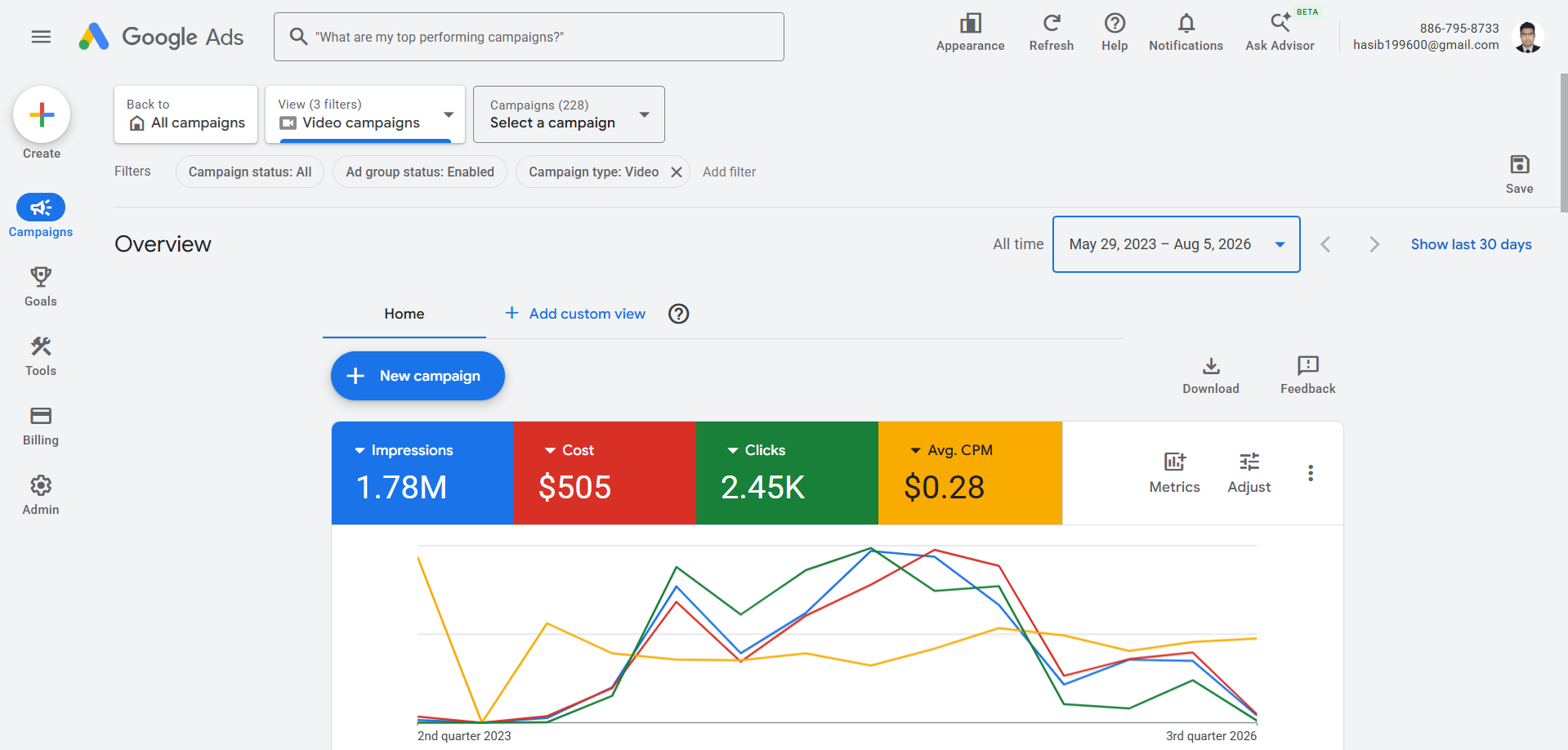
Task: Go to next date range arrow
Action: point(1374,244)
